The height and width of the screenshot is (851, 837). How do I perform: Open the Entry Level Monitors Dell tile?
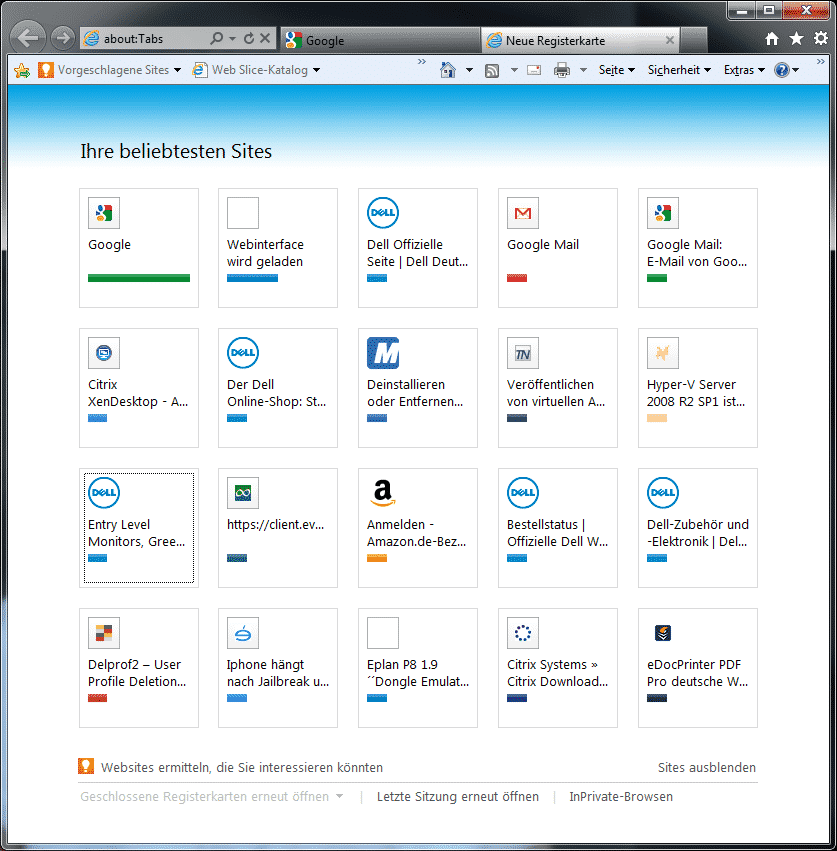(139, 528)
